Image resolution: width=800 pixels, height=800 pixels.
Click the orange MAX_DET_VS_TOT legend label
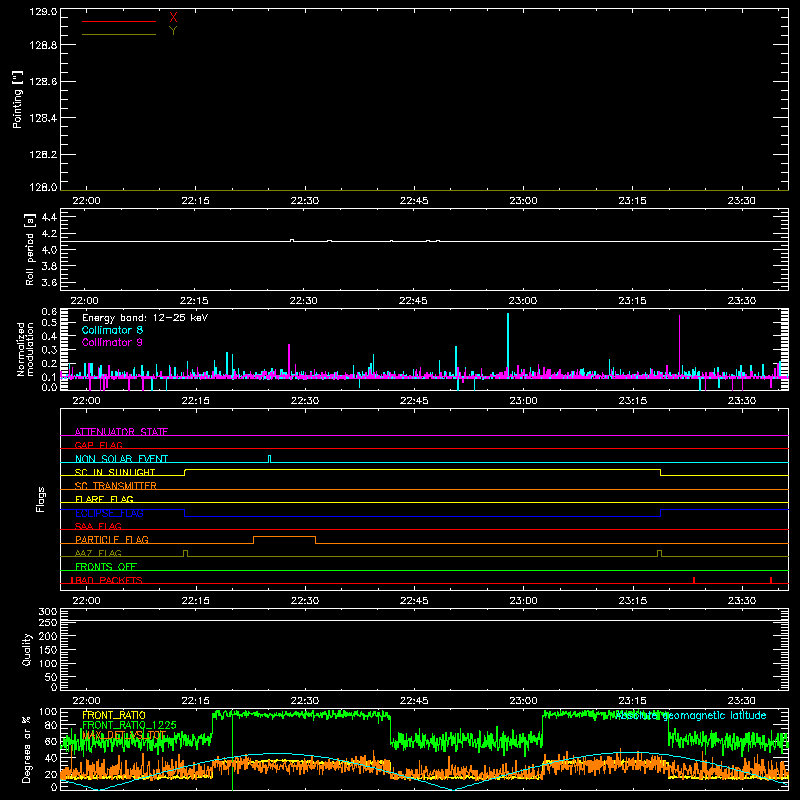124,735
